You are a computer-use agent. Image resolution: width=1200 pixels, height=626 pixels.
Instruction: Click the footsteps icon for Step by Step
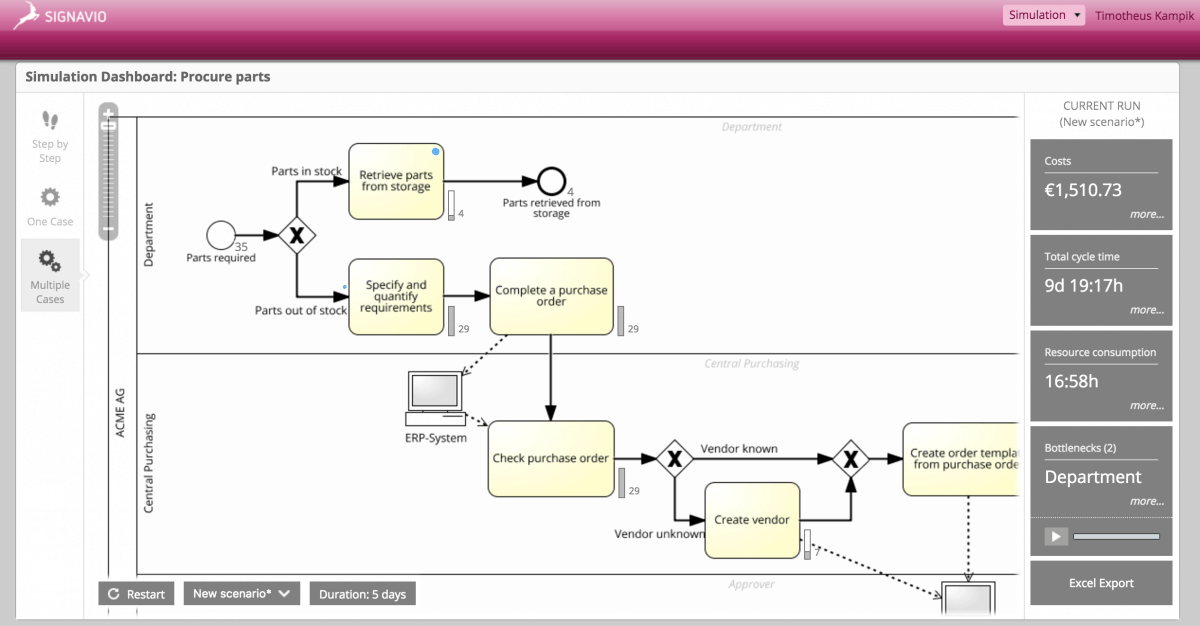[x=50, y=122]
